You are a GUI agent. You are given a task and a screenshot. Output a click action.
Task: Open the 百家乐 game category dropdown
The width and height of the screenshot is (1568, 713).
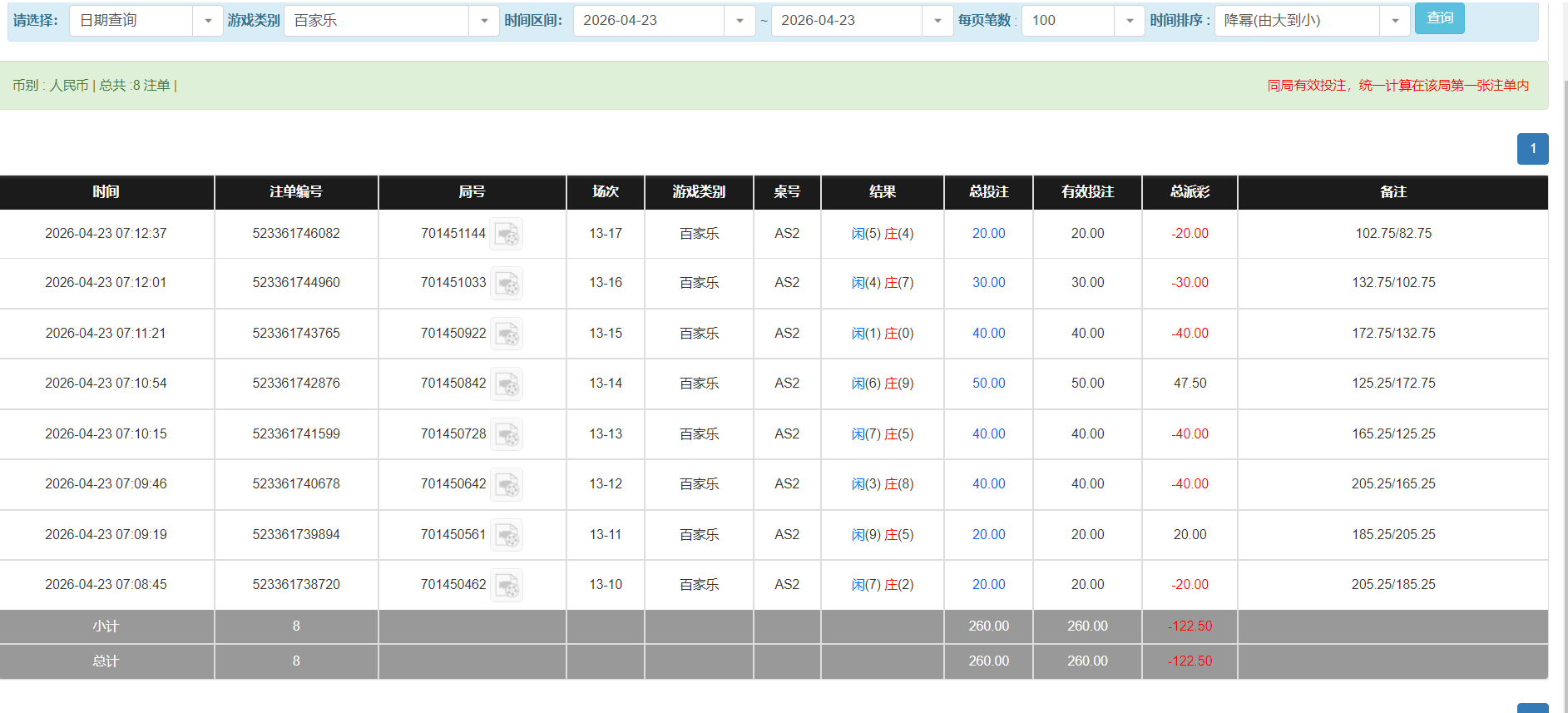[483, 21]
